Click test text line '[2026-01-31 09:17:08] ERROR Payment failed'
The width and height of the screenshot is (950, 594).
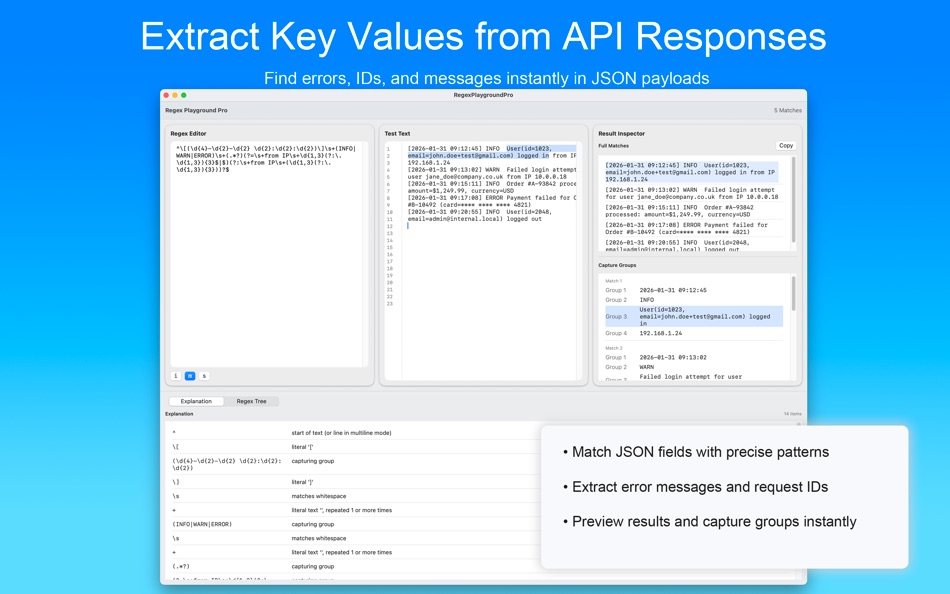pos(491,198)
